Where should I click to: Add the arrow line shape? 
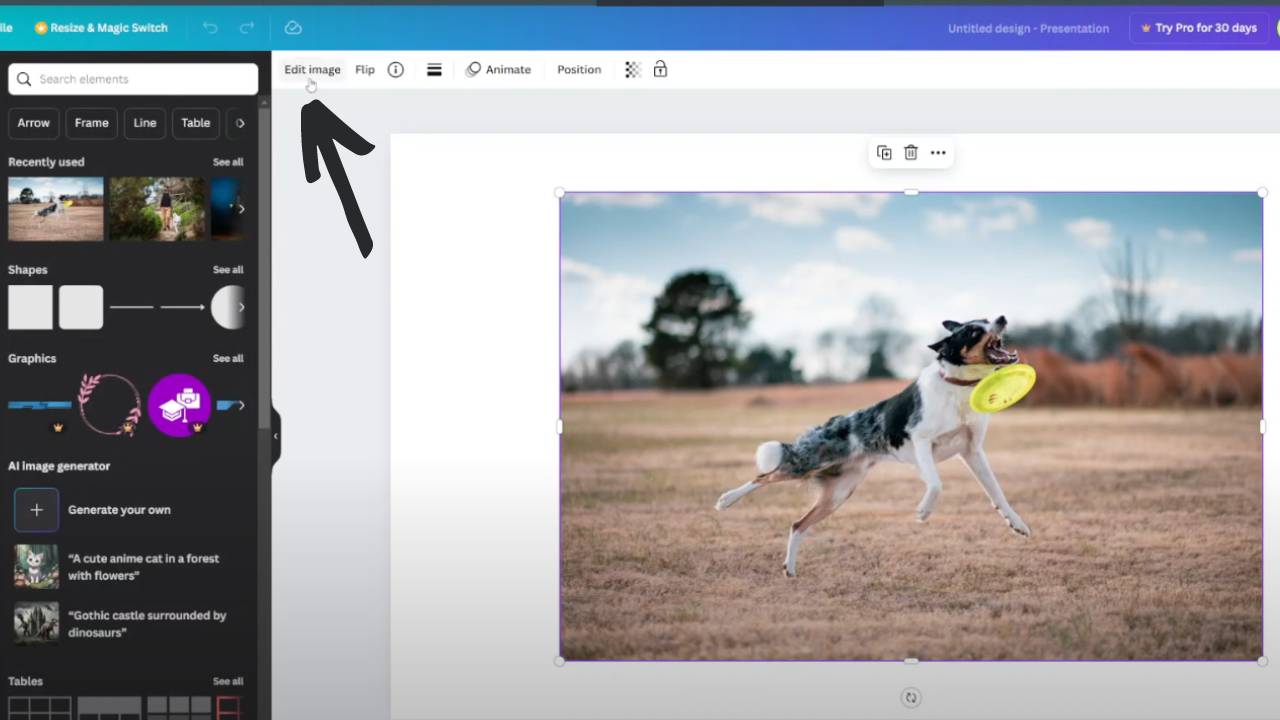point(183,307)
